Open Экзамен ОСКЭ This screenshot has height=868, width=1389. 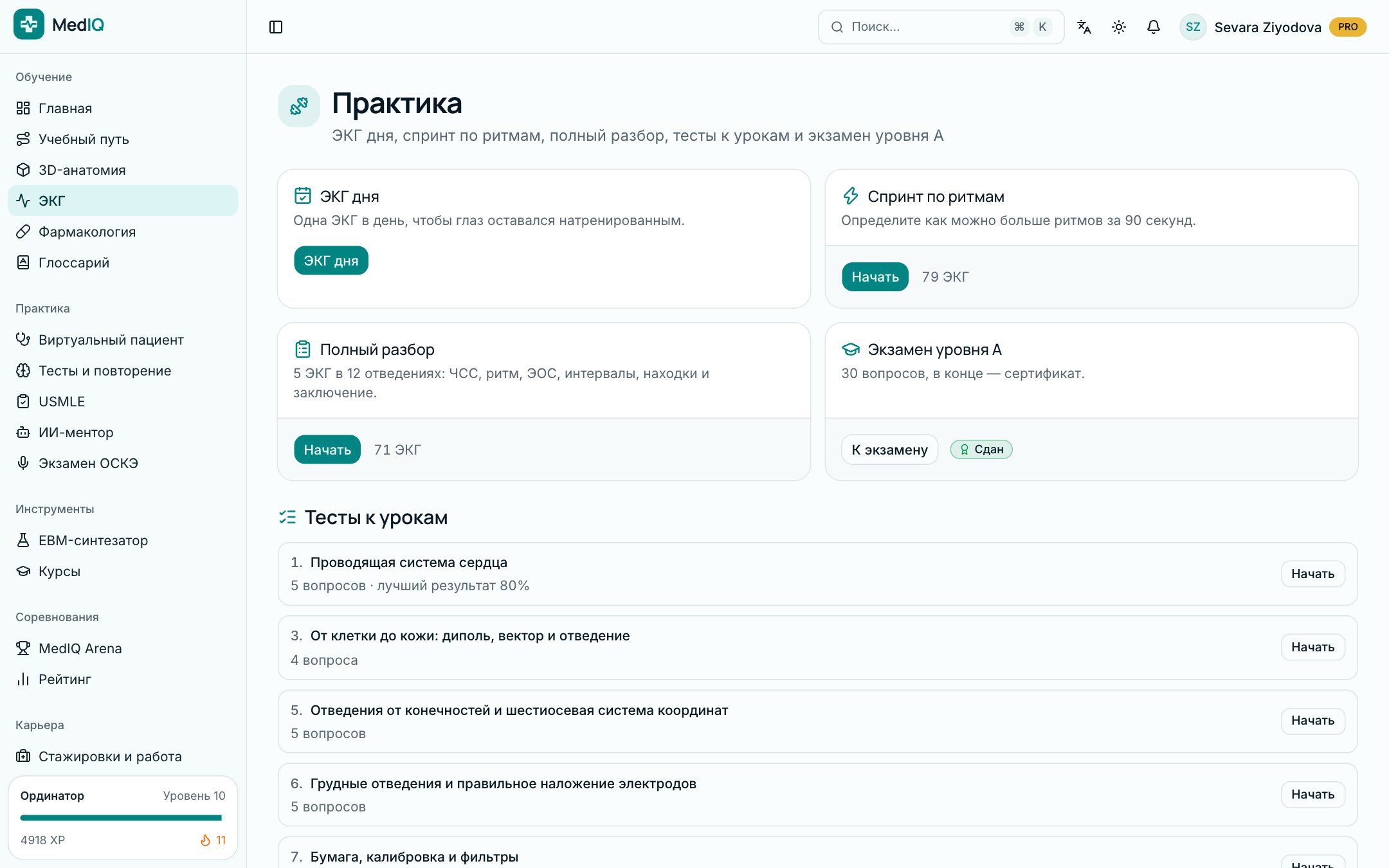coord(123,463)
